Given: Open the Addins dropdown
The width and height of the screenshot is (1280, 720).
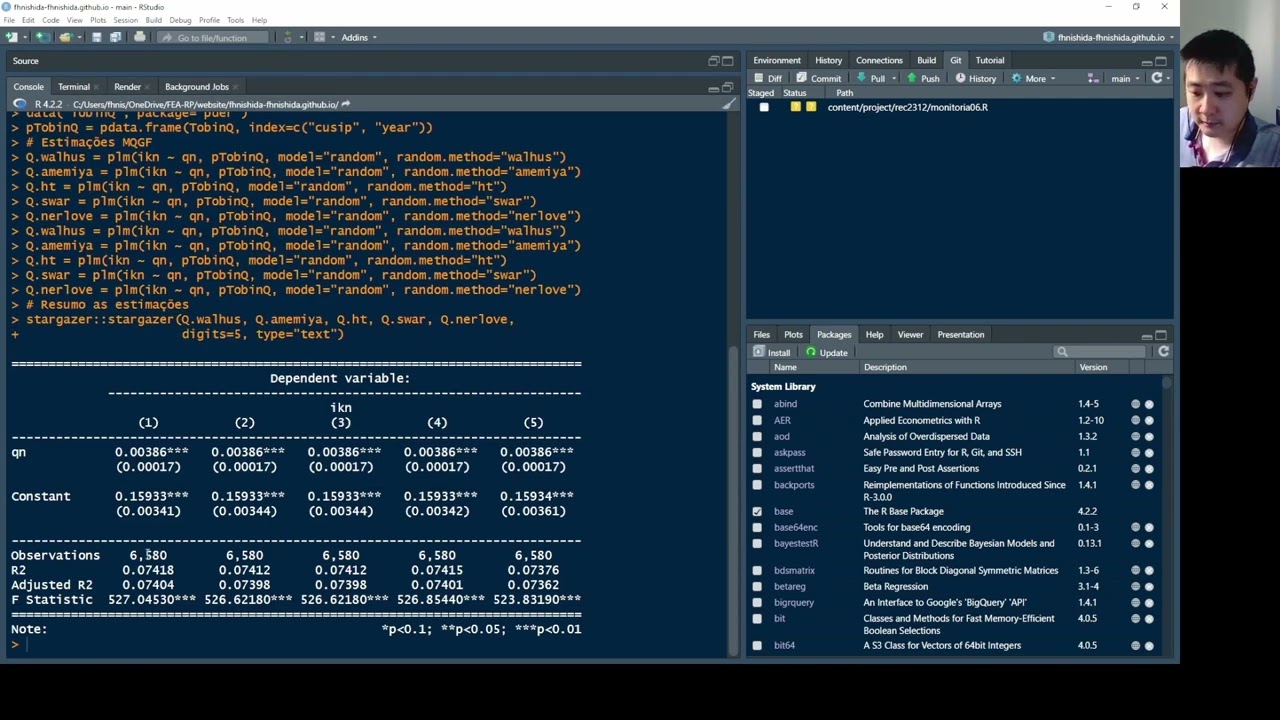Looking at the screenshot, I should point(359,37).
